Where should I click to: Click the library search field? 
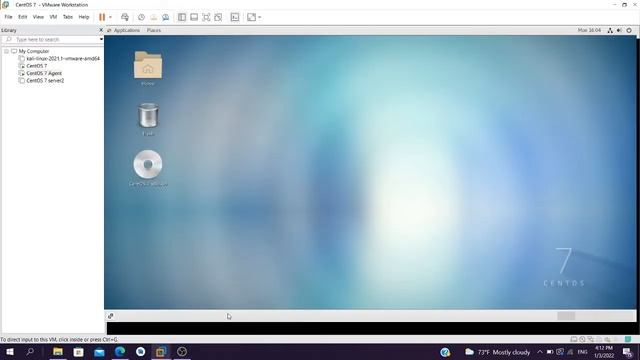[x=52, y=40]
